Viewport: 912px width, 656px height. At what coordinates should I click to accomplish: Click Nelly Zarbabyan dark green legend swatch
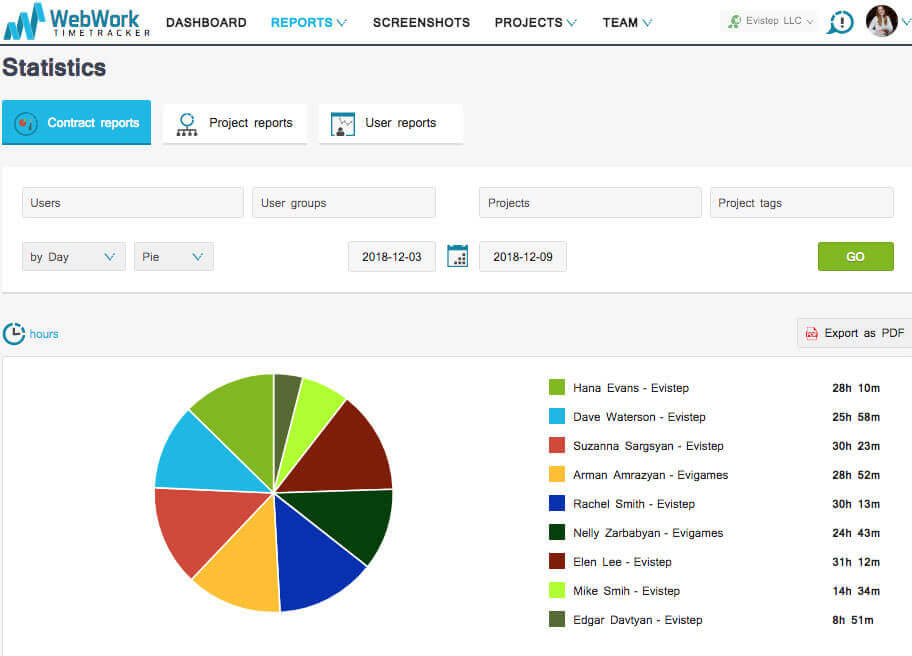[557, 532]
